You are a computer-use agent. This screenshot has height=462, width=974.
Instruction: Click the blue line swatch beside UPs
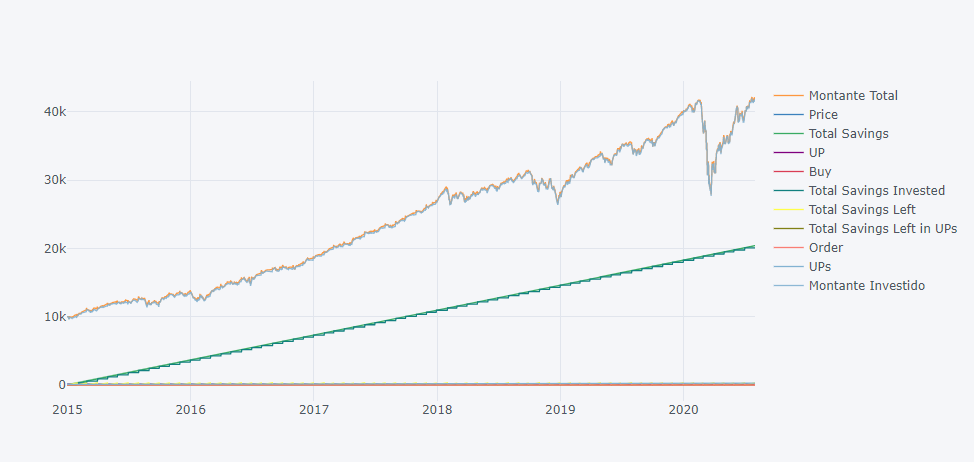point(788,267)
